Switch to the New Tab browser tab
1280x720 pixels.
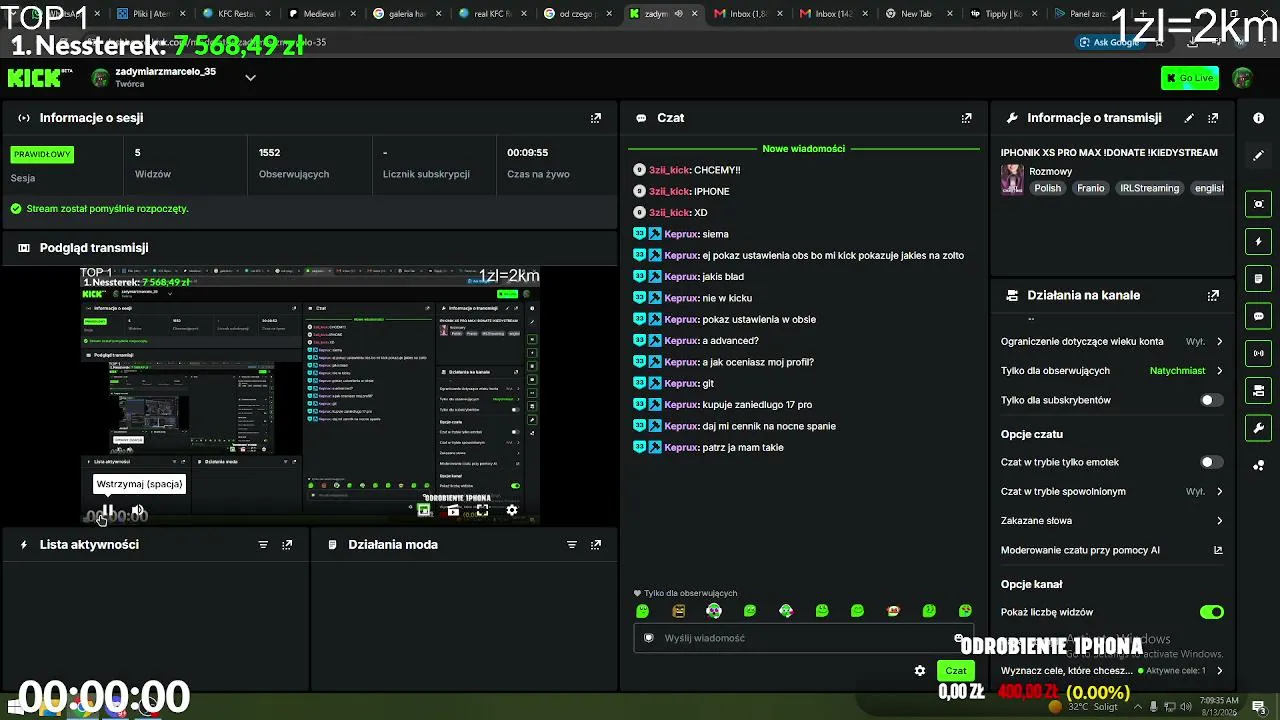(x=917, y=14)
